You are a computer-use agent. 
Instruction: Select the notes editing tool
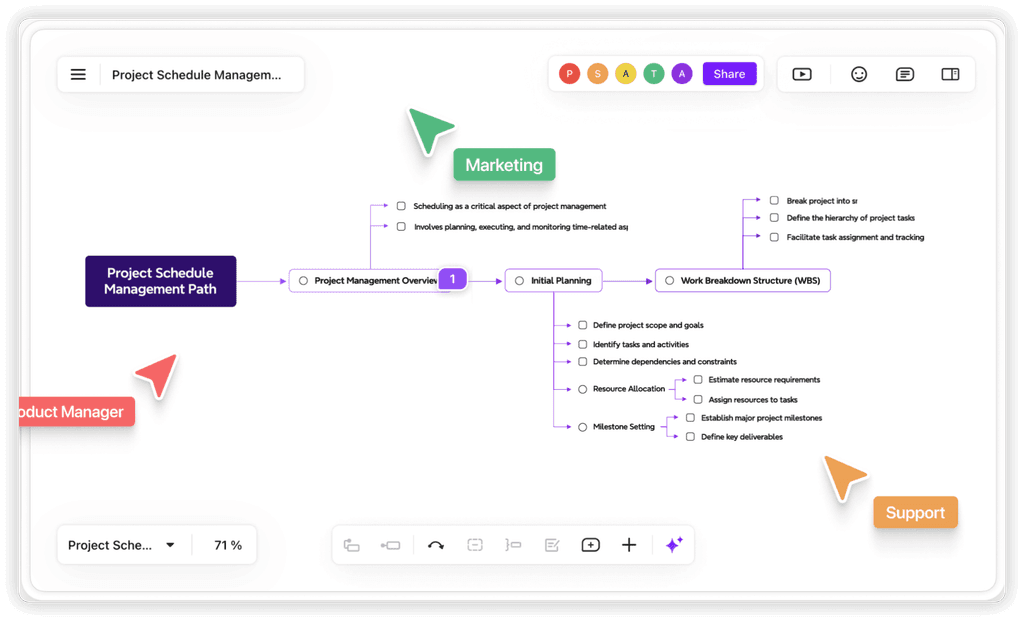551,545
